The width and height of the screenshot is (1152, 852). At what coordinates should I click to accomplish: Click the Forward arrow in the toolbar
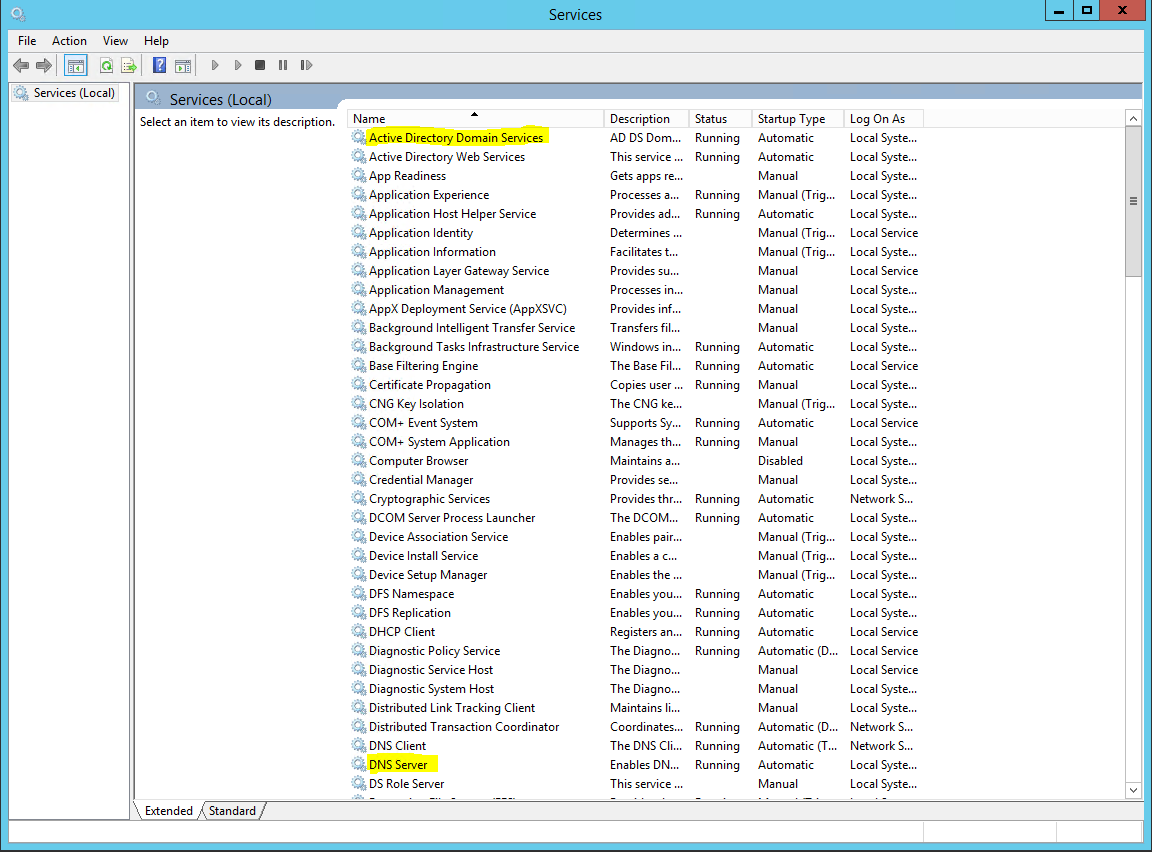click(44, 65)
